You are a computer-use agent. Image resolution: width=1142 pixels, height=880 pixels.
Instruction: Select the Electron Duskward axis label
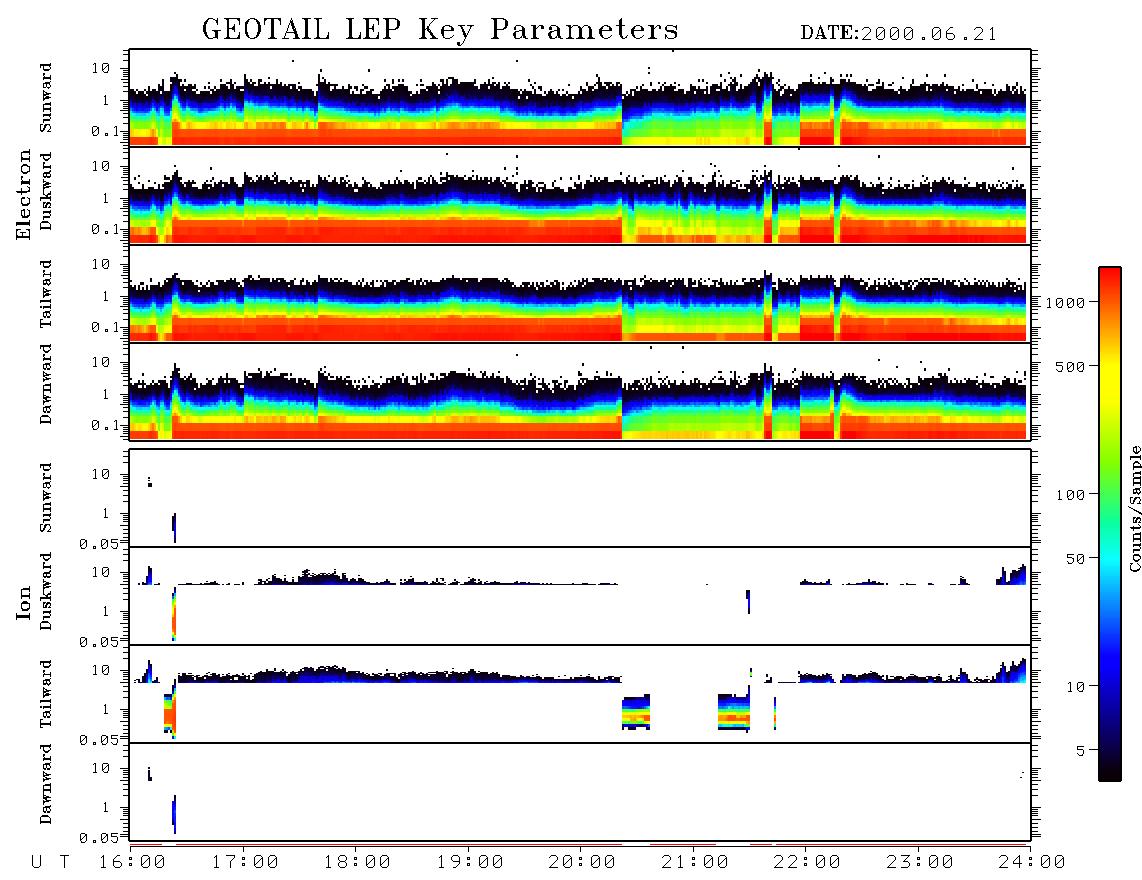[x=46, y=192]
